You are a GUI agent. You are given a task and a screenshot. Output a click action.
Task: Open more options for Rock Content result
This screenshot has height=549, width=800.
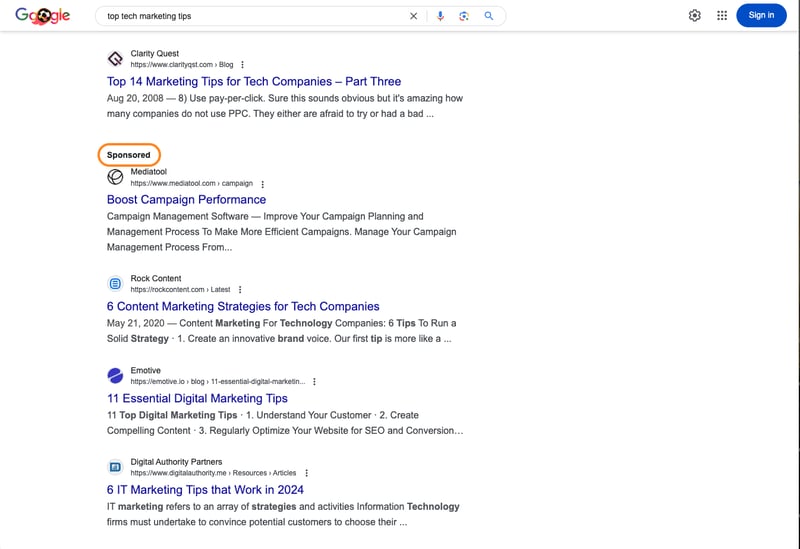(x=240, y=290)
